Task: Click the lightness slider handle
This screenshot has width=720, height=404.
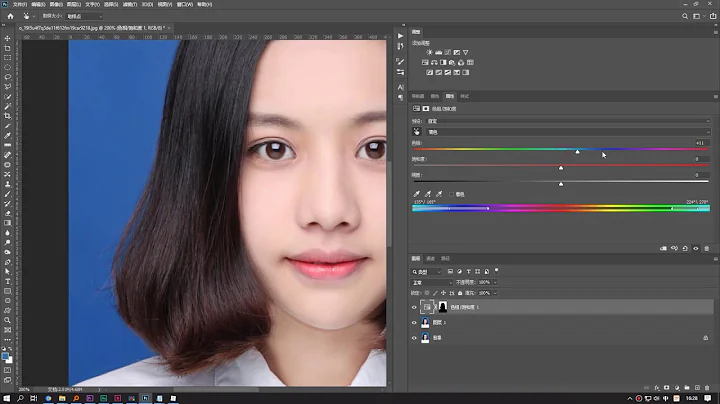Action: tap(561, 184)
